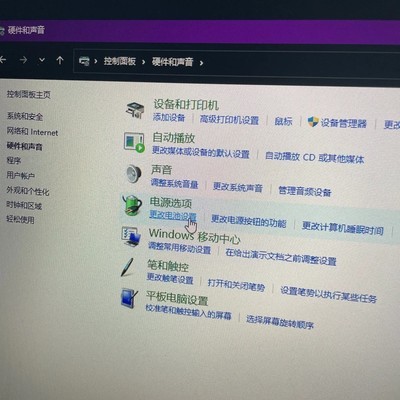Click 添加设备 link

(x=169, y=117)
